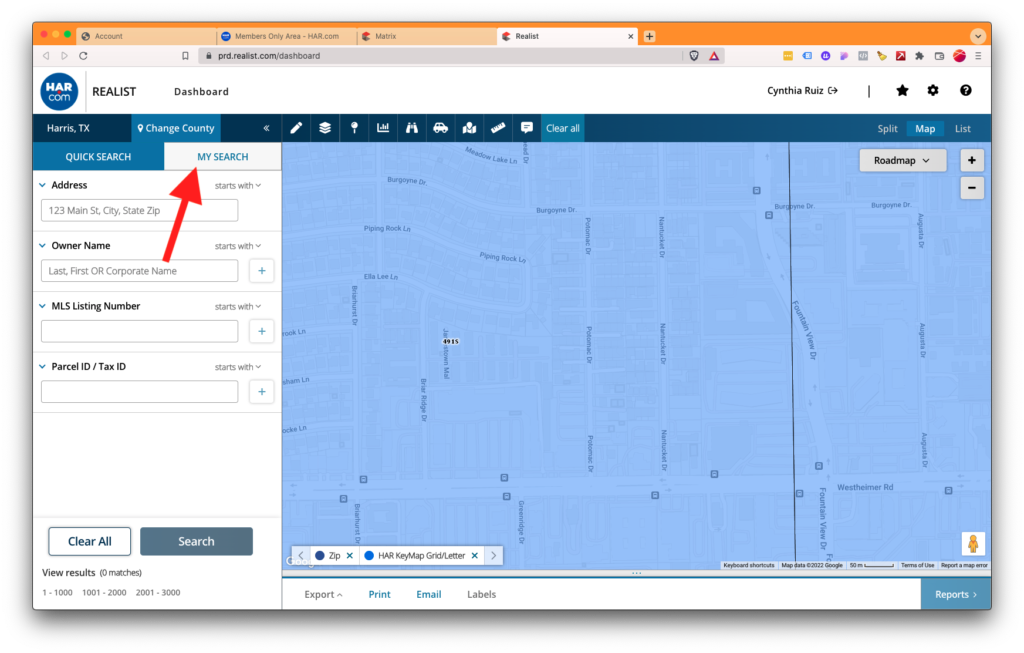Open a new browser tab
The height and width of the screenshot is (653, 1024).
click(x=649, y=37)
